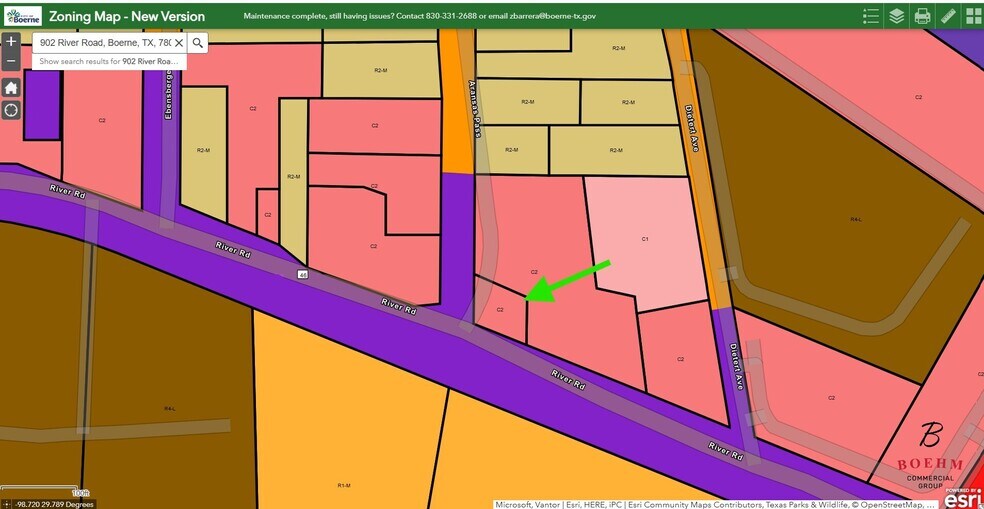Click the Print map icon
984x509 pixels.
pyautogui.click(x=922, y=15)
